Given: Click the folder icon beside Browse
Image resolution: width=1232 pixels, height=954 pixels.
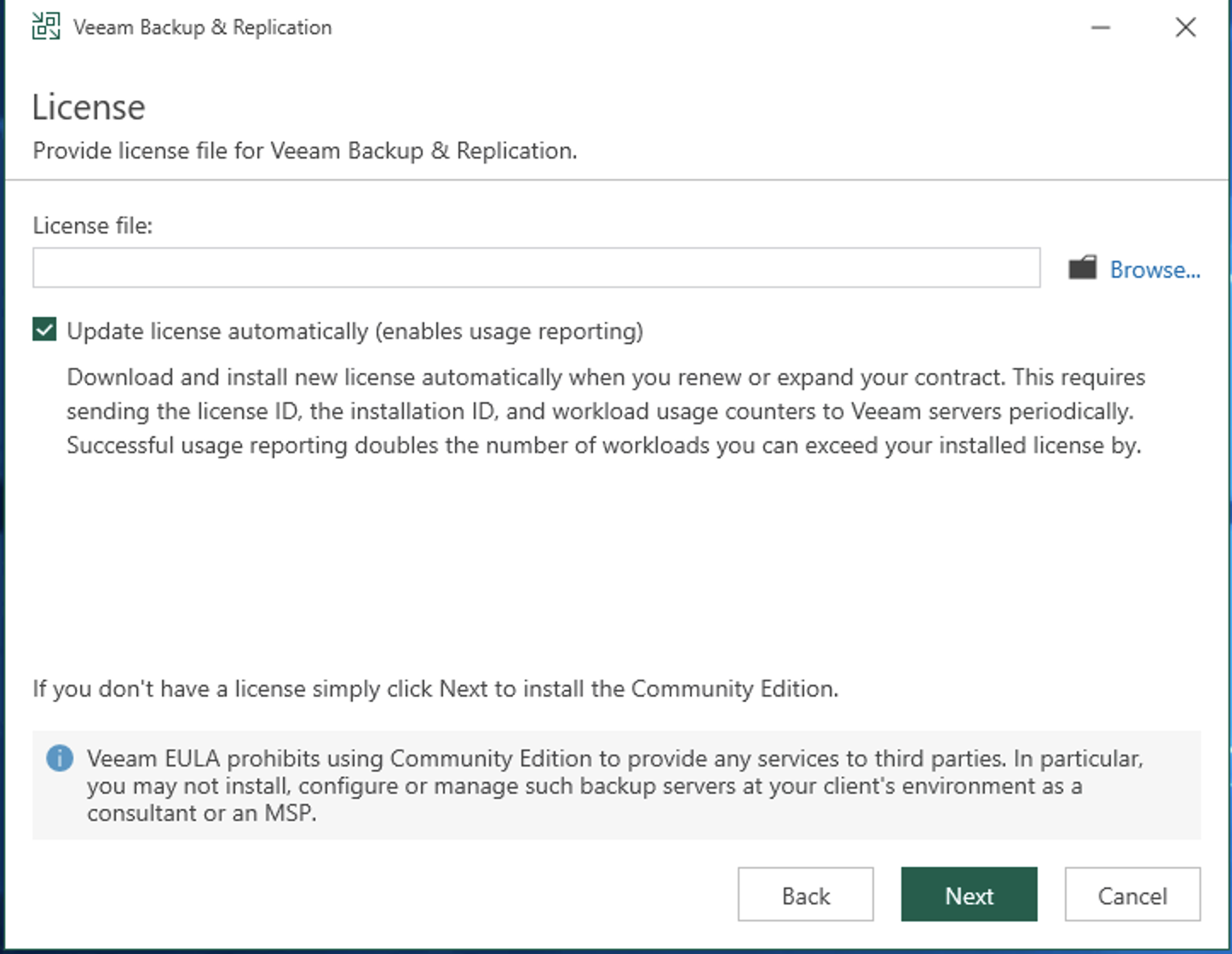Looking at the screenshot, I should (x=1082, y=268).
